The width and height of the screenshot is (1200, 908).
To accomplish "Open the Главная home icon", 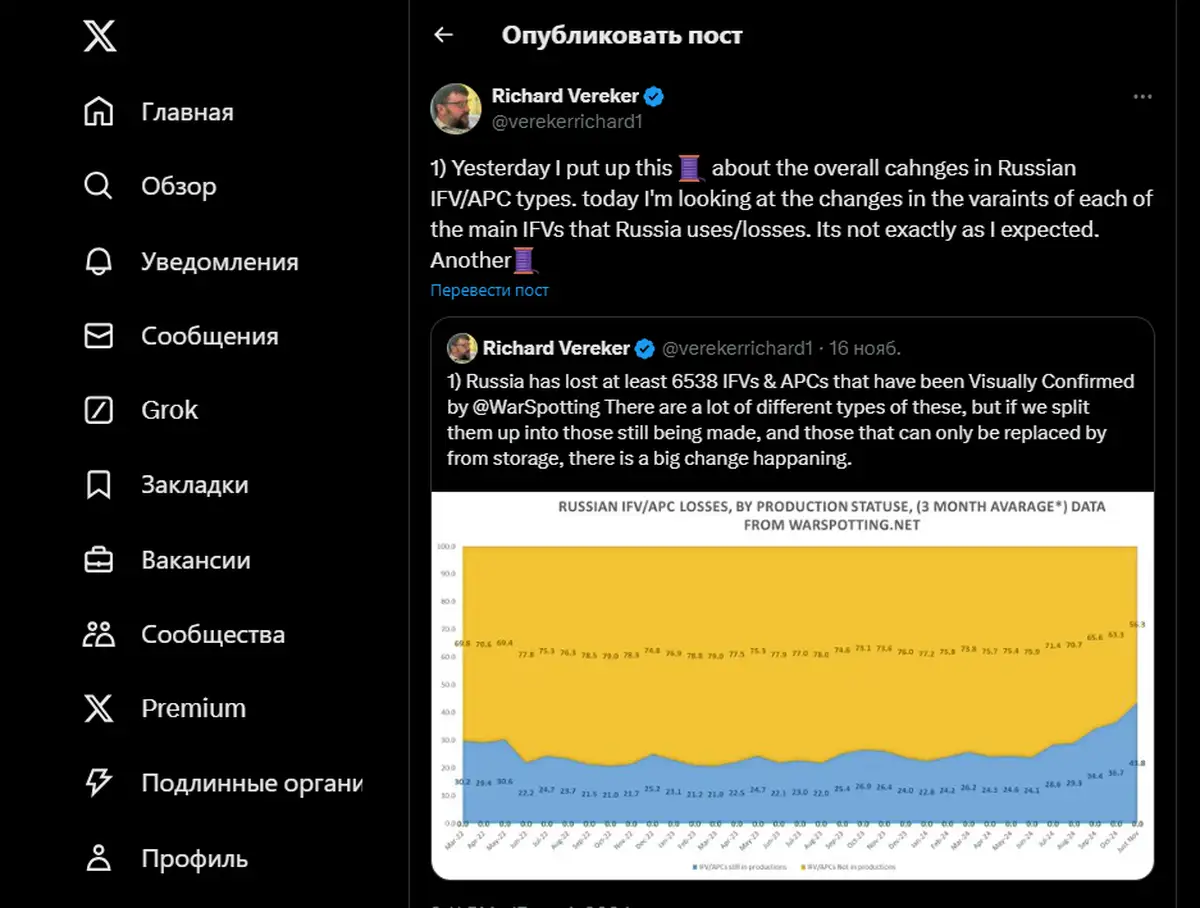I will (x=99, y=111).
